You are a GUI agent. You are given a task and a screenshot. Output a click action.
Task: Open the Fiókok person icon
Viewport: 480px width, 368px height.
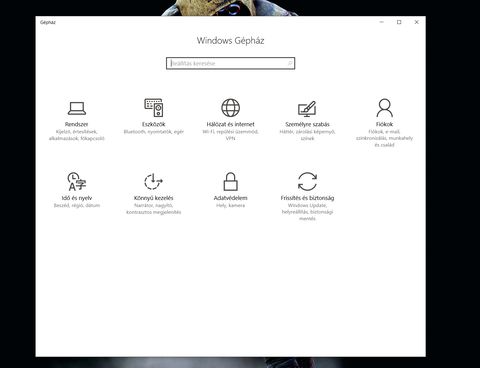point(384,107)
